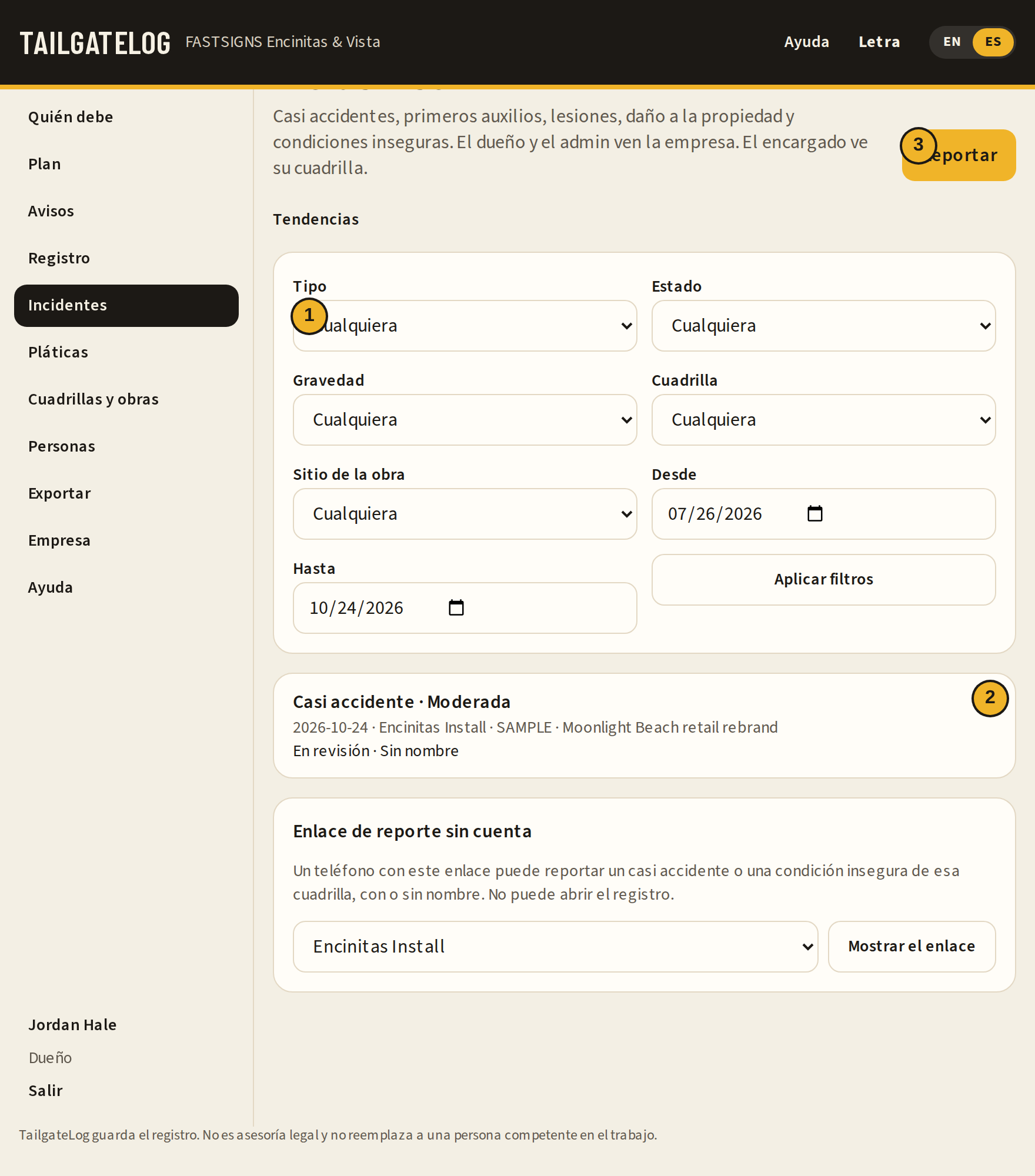Image resolution: width=1035 pixels, height=1176 pixels.
Task: Go to Quién debe in sidebar
Action: click(126, 117)
